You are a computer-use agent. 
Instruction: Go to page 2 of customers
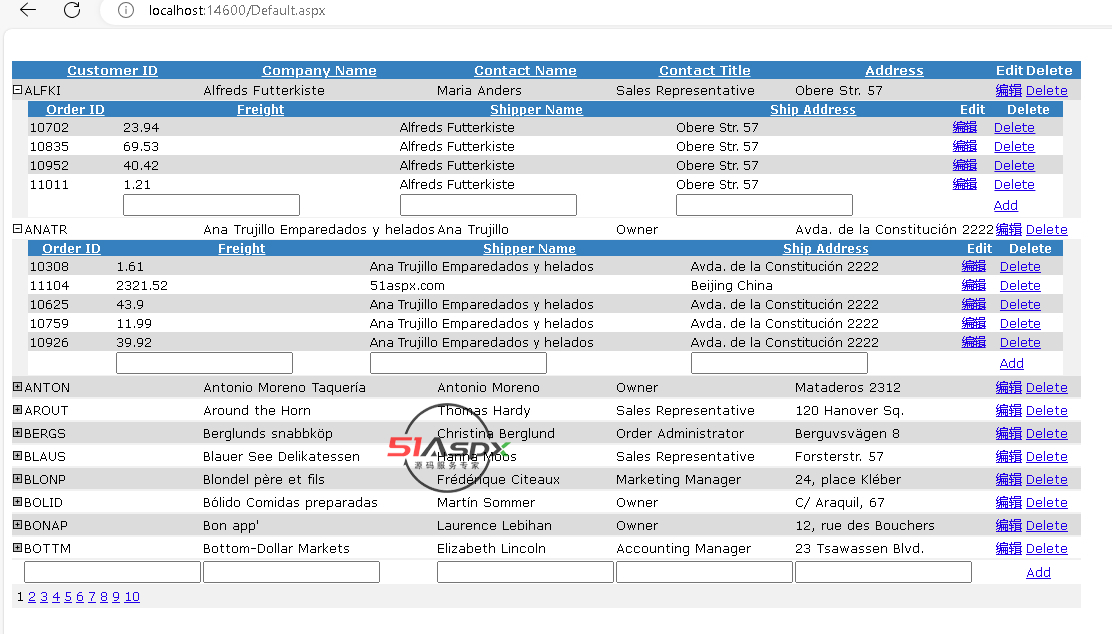pos(32,597)
